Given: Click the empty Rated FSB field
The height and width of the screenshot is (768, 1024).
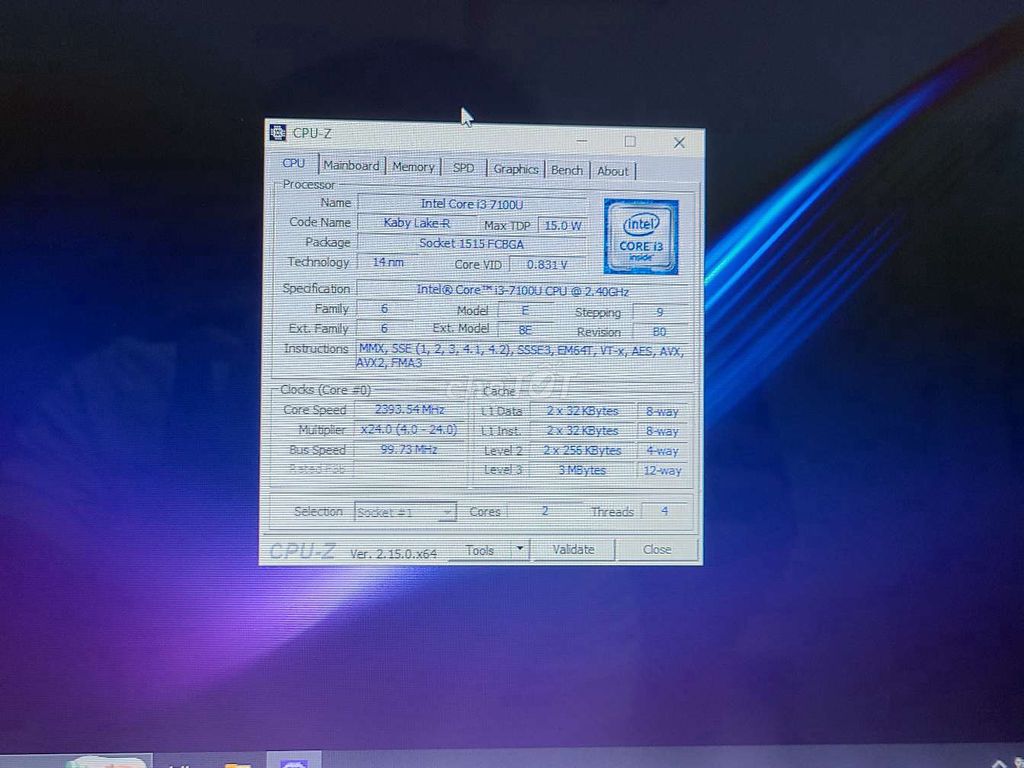Looking at the screenshot, I should (409, 469).
